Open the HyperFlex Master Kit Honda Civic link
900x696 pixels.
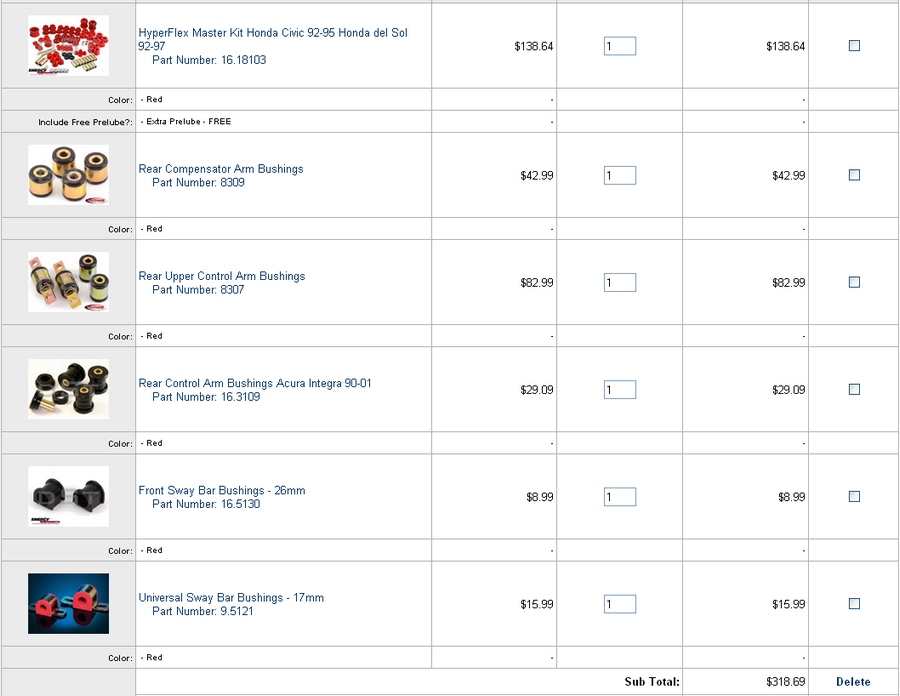[x=273, y=40]
